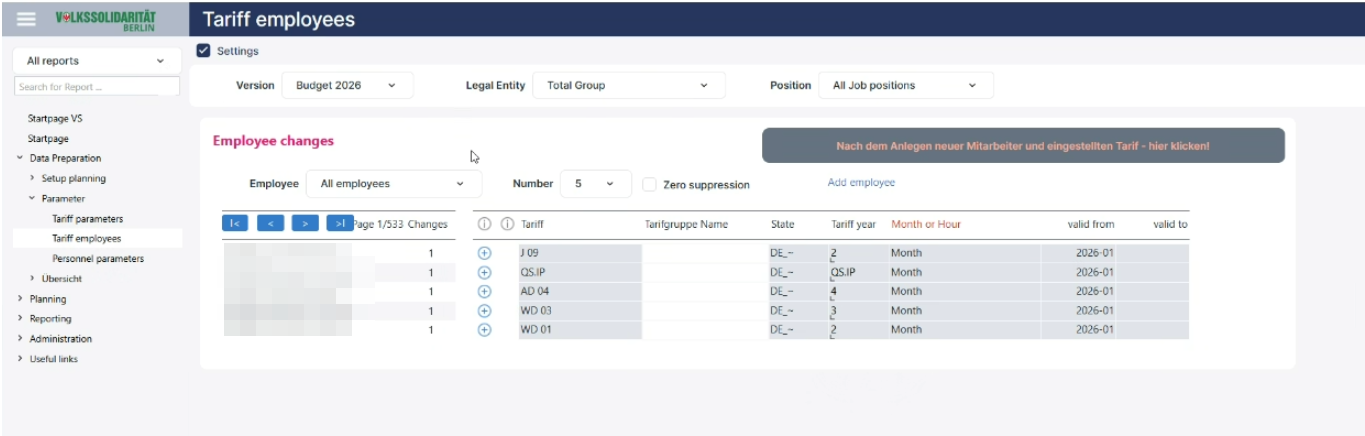Click plus icon in AD 04 row
The height and width of the screenshot is (436, 1365).
[x=485, y=291]
